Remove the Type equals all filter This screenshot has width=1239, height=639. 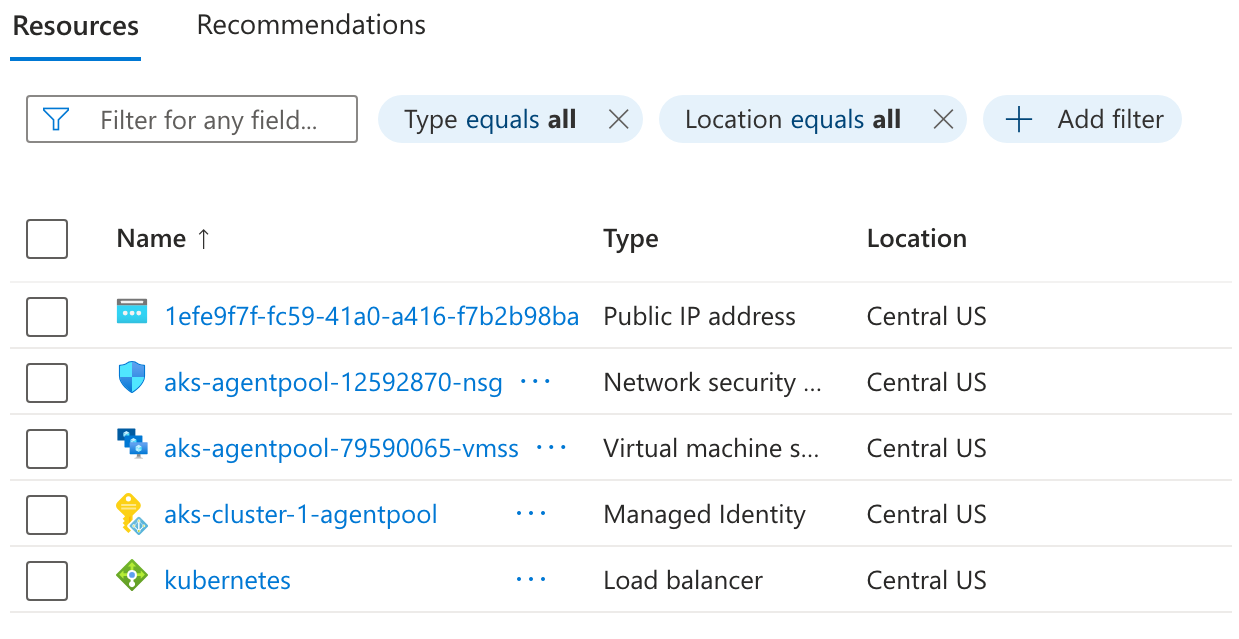tap(619, 120)
